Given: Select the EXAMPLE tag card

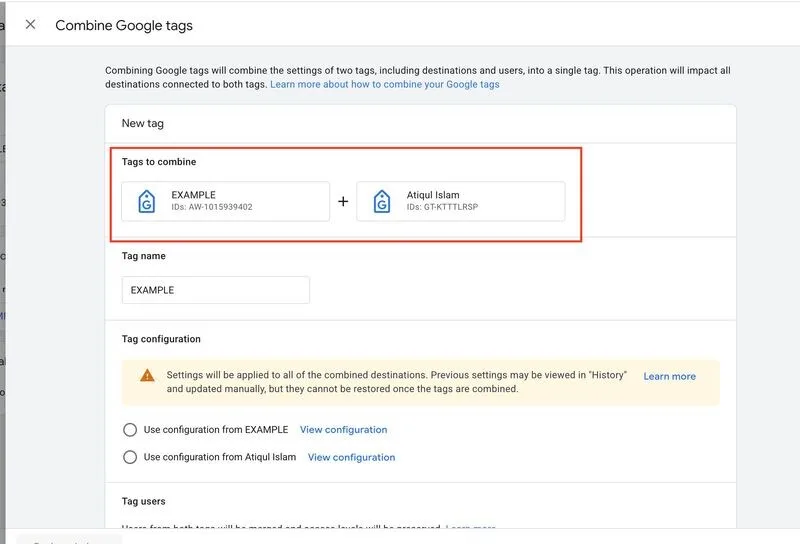Looking at the screenshot, I should pyautogui.click(x=226, y=201).
